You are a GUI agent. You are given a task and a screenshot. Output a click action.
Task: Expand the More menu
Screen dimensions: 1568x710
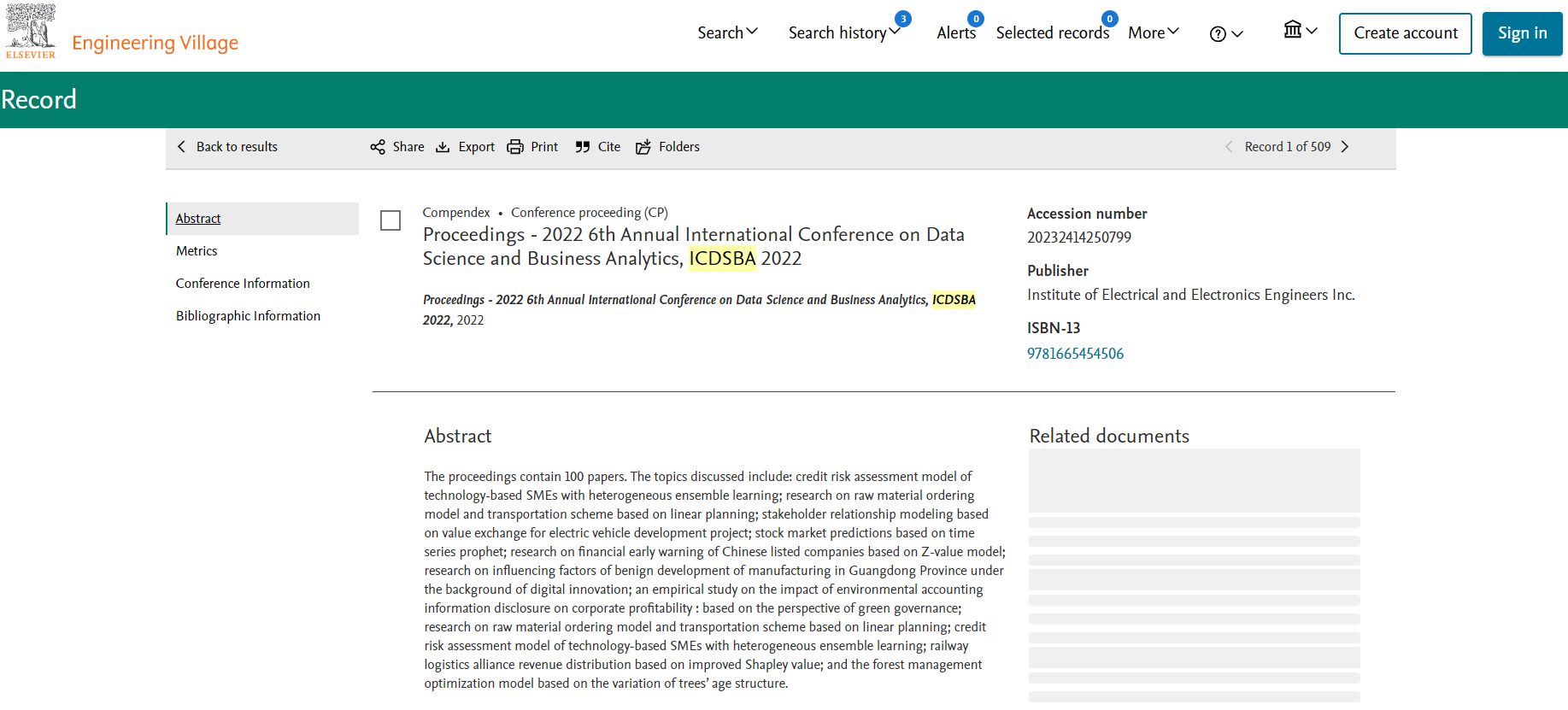point(1153,32)
